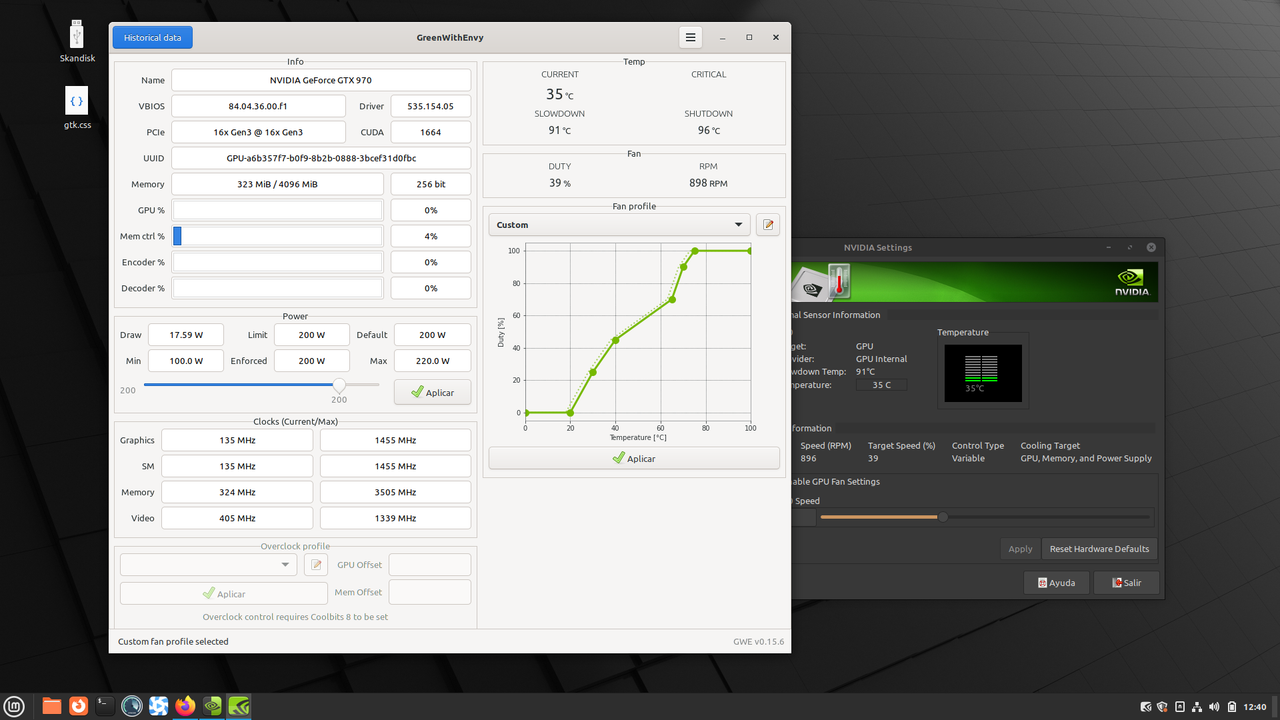This screenshot has height=720, width=1280.
Task: Click the GWE v0.15.6 version label
Action: point(758,642)
